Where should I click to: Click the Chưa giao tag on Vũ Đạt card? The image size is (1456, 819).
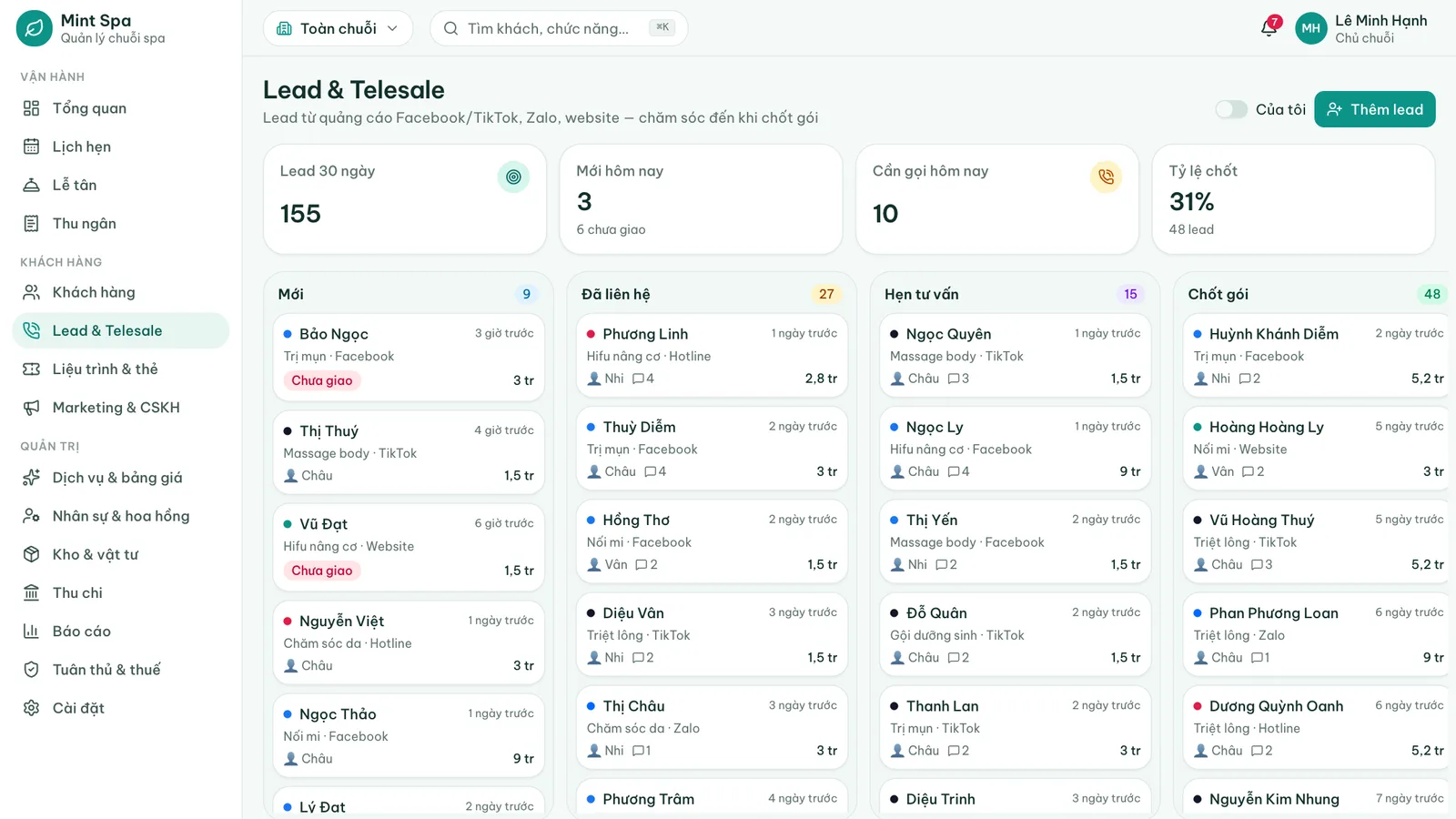click(322, 571)
